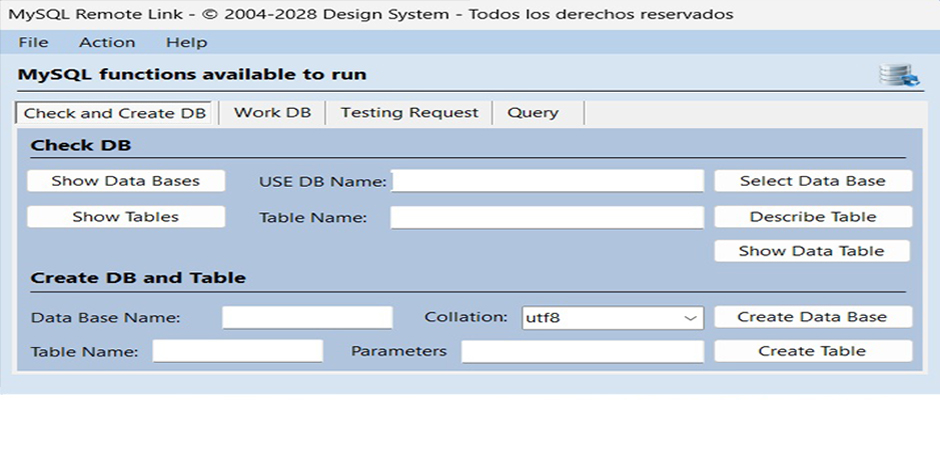The height and width of the screenshot is (453, 940).
Task: Click the Collation label
Action: (466, 317)
